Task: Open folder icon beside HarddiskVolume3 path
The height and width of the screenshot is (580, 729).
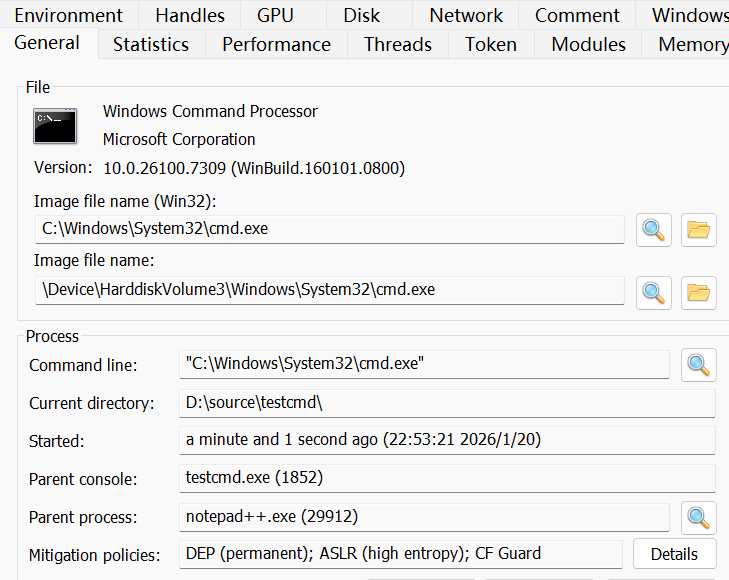Action: click(x=699, y=292)
